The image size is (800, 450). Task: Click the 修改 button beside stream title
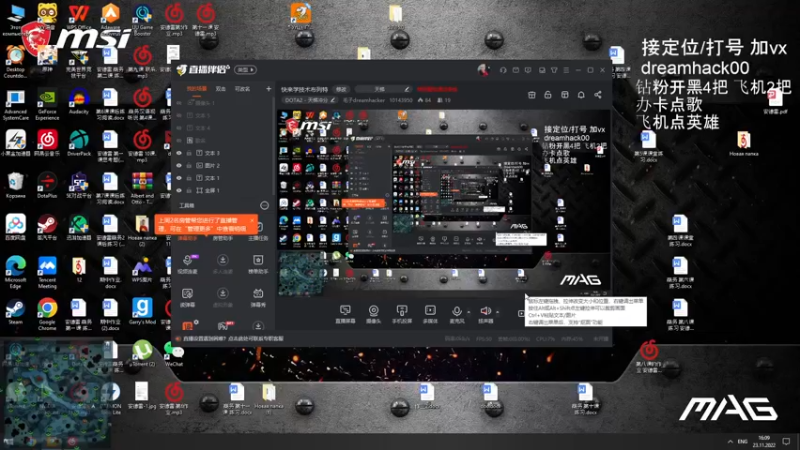point(341,89)
